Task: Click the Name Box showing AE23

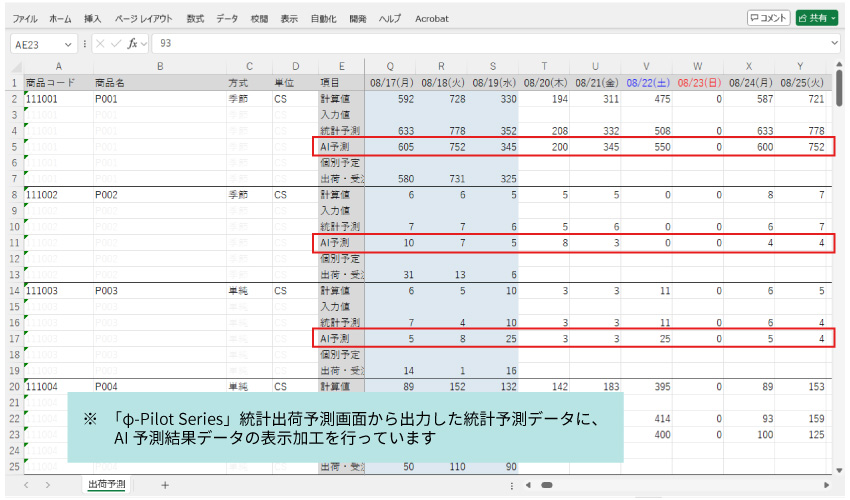Action: 36,44
